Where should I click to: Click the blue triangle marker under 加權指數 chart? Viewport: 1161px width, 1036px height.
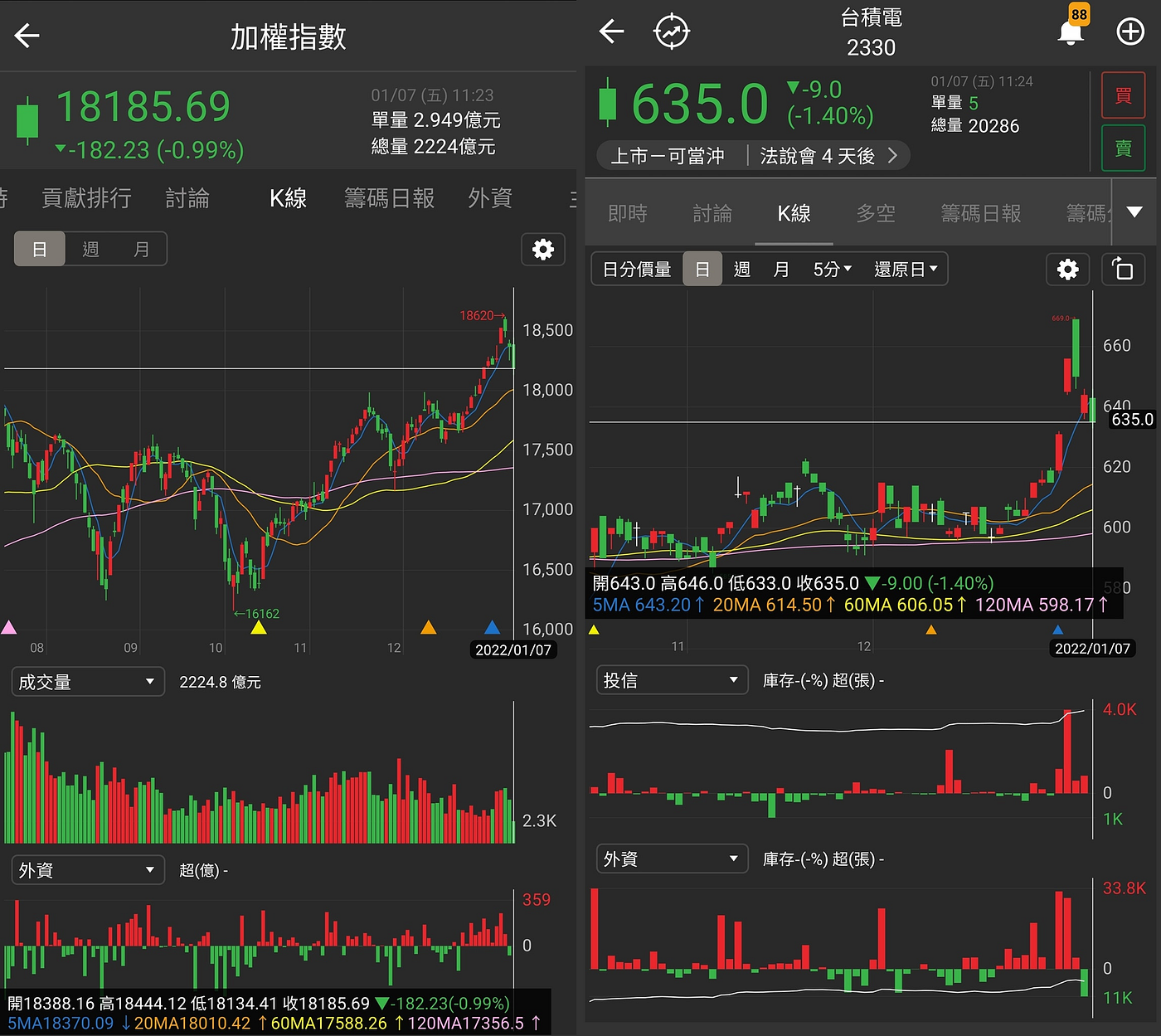click(x=493, y=627)
